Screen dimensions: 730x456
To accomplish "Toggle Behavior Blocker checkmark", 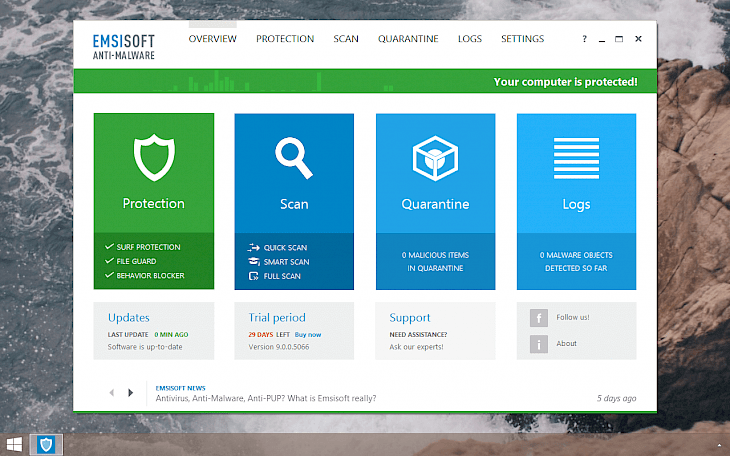I will click(x=109, y=275).
